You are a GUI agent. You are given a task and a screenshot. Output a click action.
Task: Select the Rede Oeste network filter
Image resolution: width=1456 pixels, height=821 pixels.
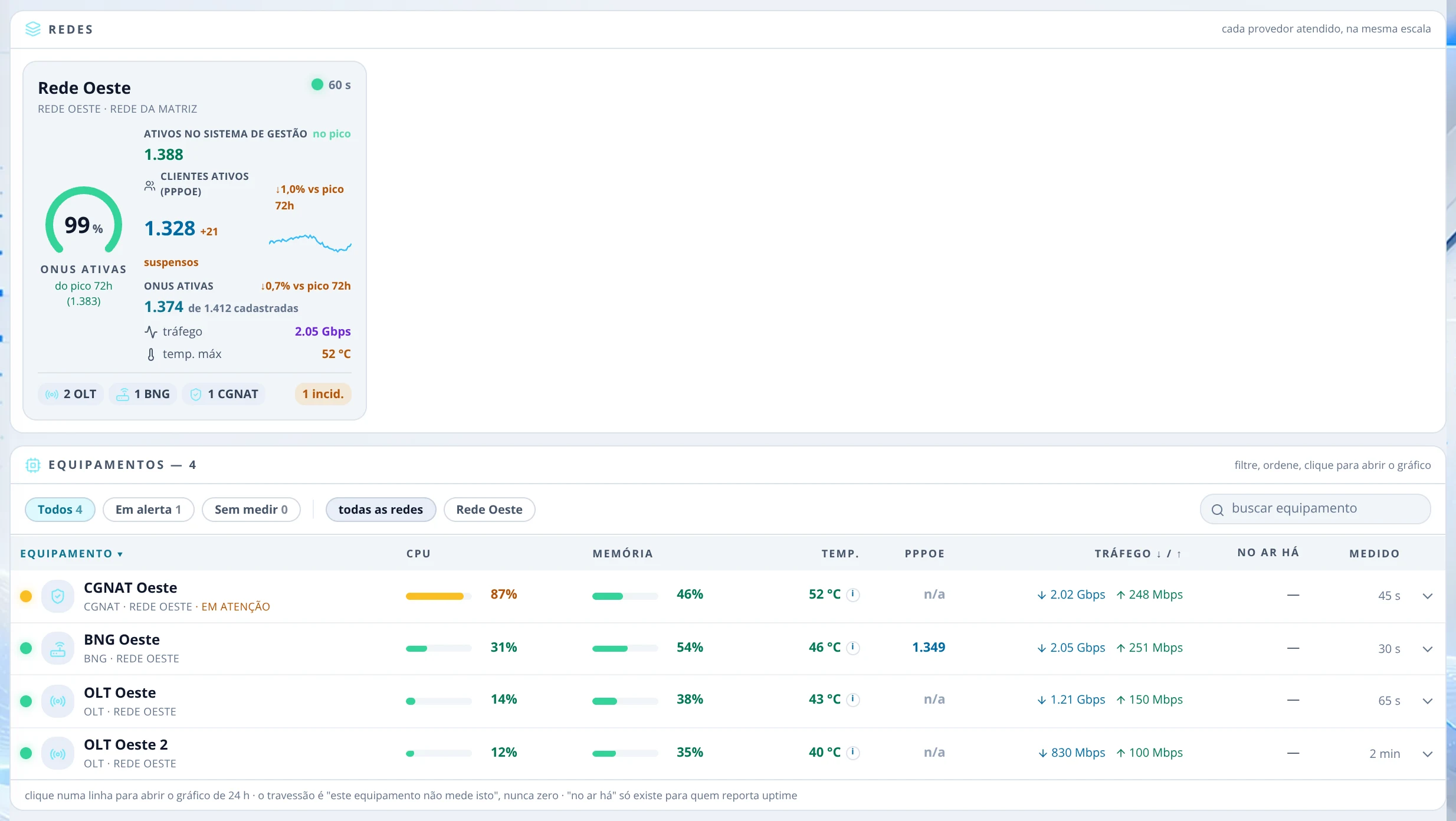pyautogui.click(x=490, y=510)
